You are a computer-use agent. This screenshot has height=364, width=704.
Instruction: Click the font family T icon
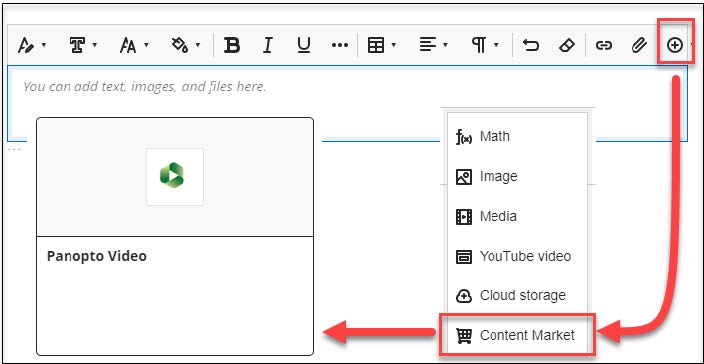pyautogui.click(x=77, y=45)
